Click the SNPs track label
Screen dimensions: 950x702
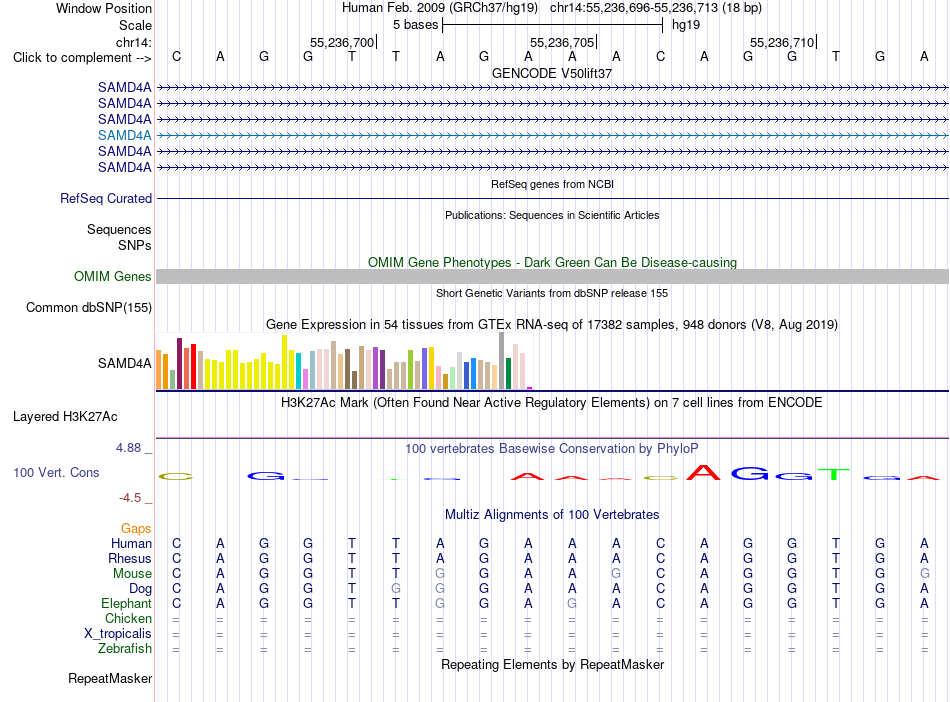(135, 245)
